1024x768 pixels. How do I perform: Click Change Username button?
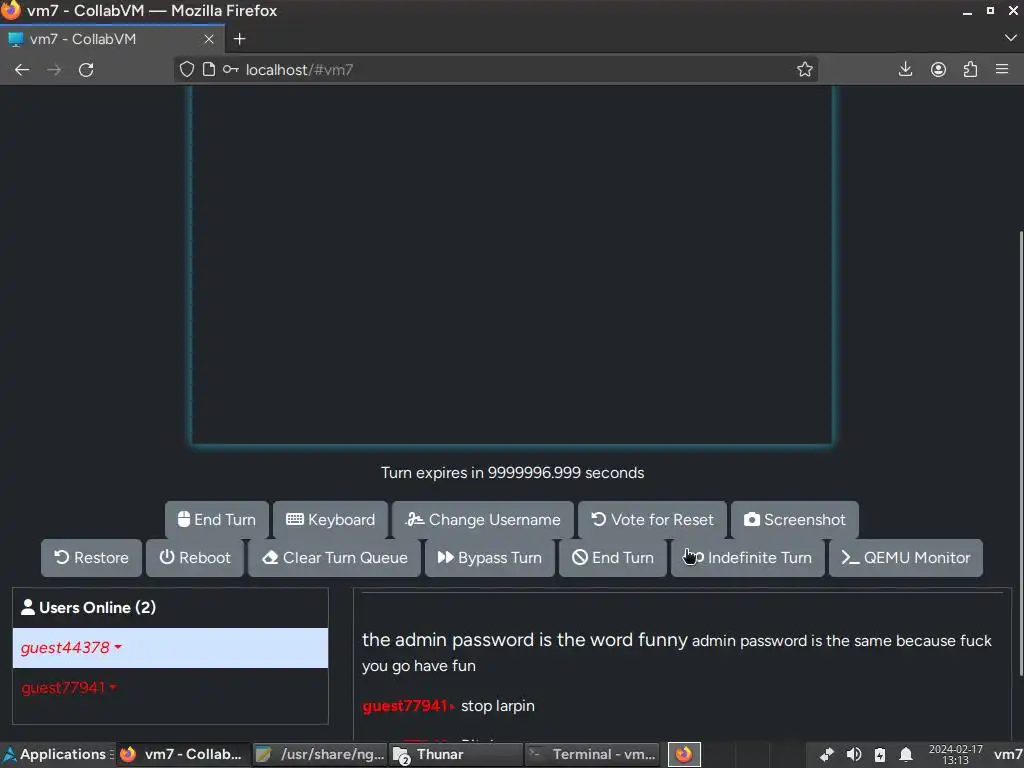pos(483,520)
